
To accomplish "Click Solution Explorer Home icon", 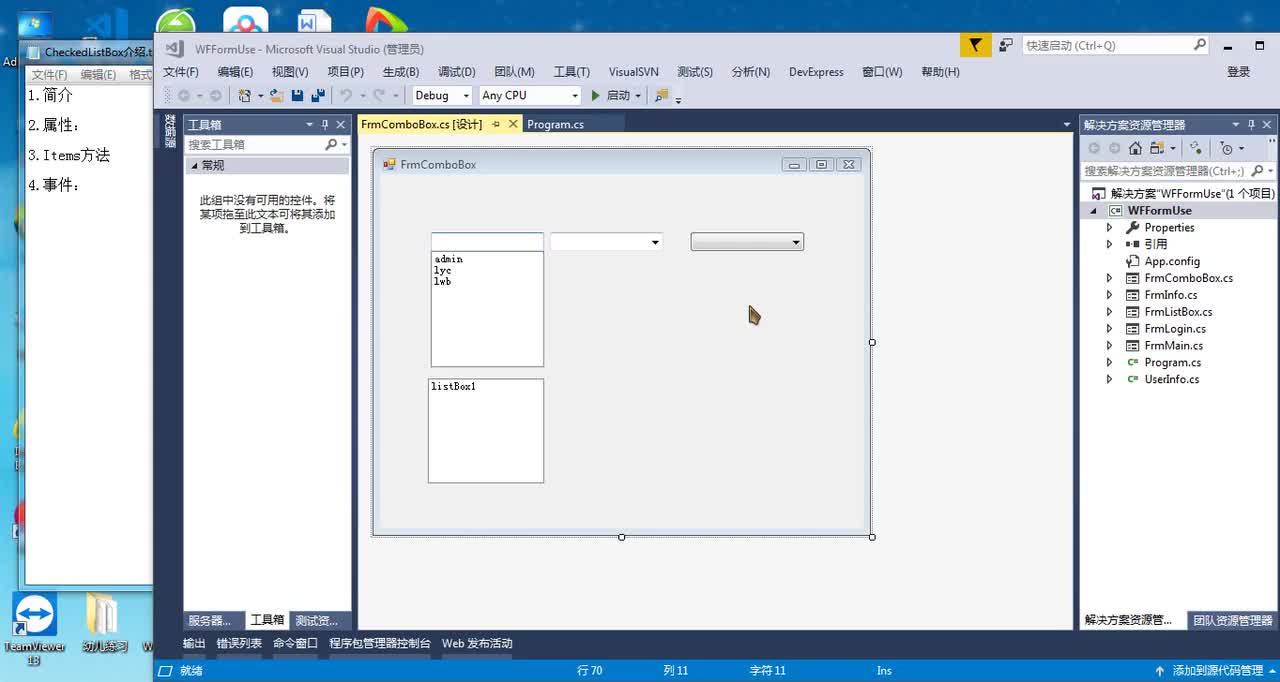I will click(1135, 148).
